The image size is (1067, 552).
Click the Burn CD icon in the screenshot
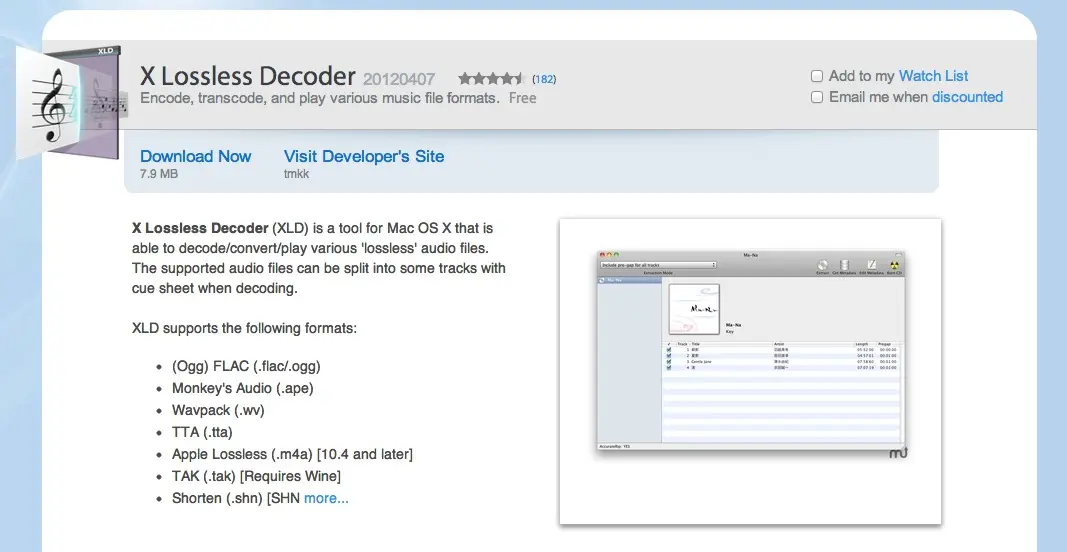click(894, 262)
